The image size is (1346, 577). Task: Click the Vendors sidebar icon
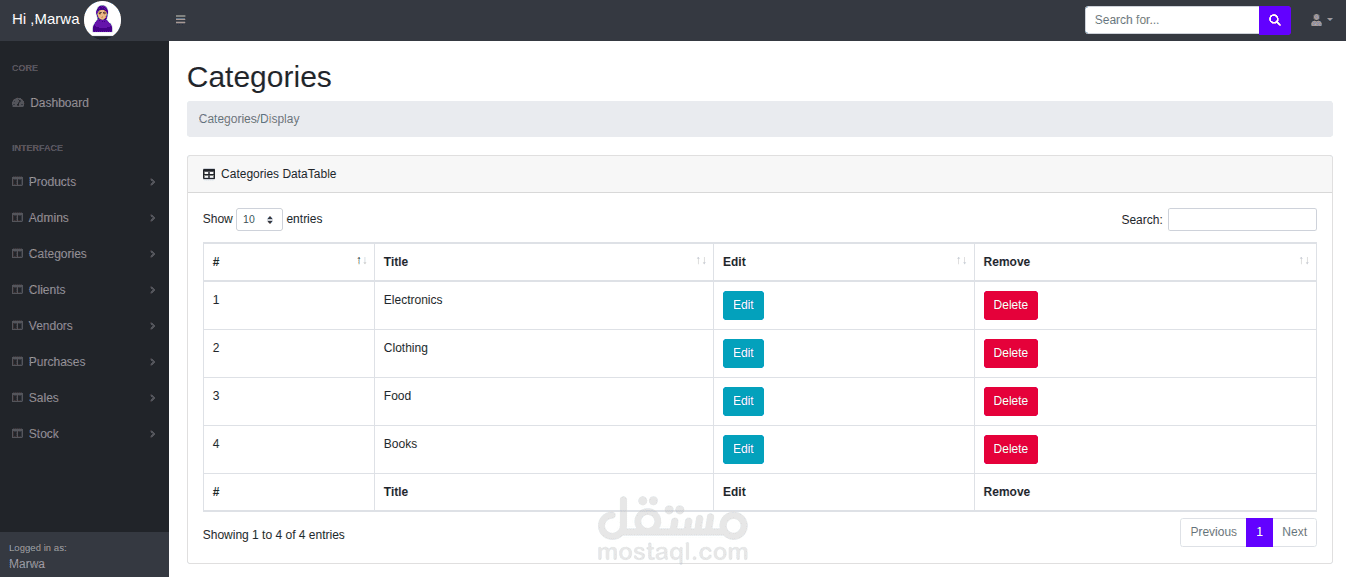[17, 326]
